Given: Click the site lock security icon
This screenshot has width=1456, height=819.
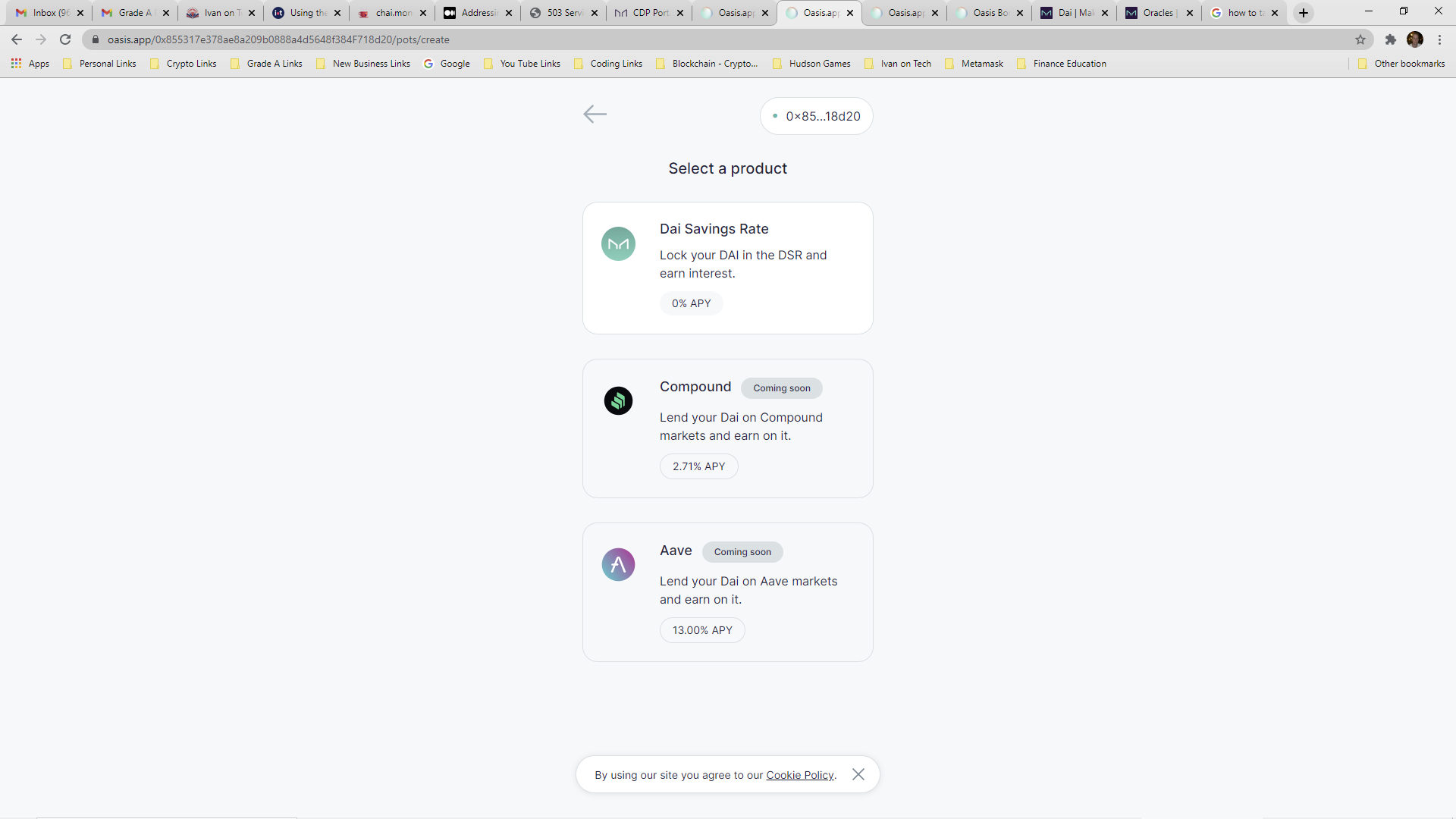Looking at the screenshot, I should click(x=96, y=39).
